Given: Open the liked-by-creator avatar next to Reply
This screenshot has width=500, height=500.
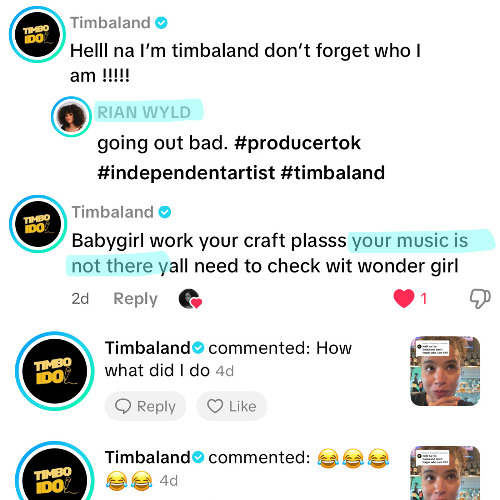Looking at the screenshot, I should tap(190, 299).
